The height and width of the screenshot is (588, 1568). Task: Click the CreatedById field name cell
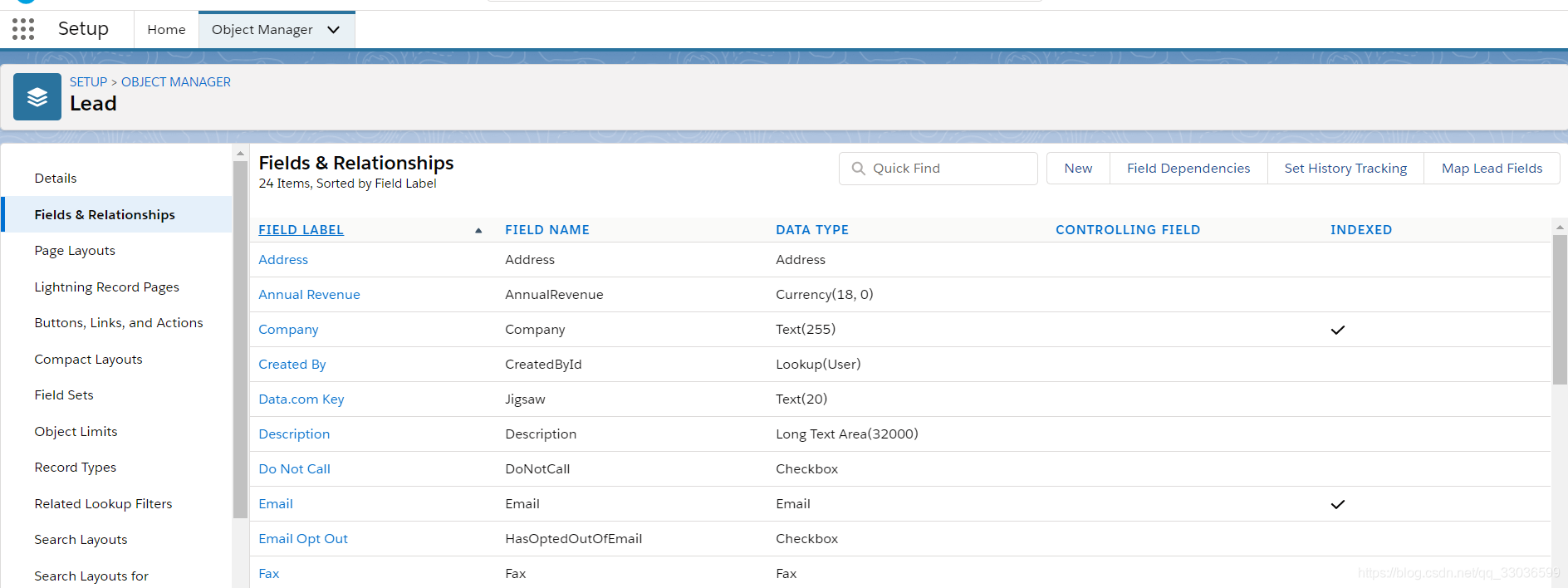[543, 365]
